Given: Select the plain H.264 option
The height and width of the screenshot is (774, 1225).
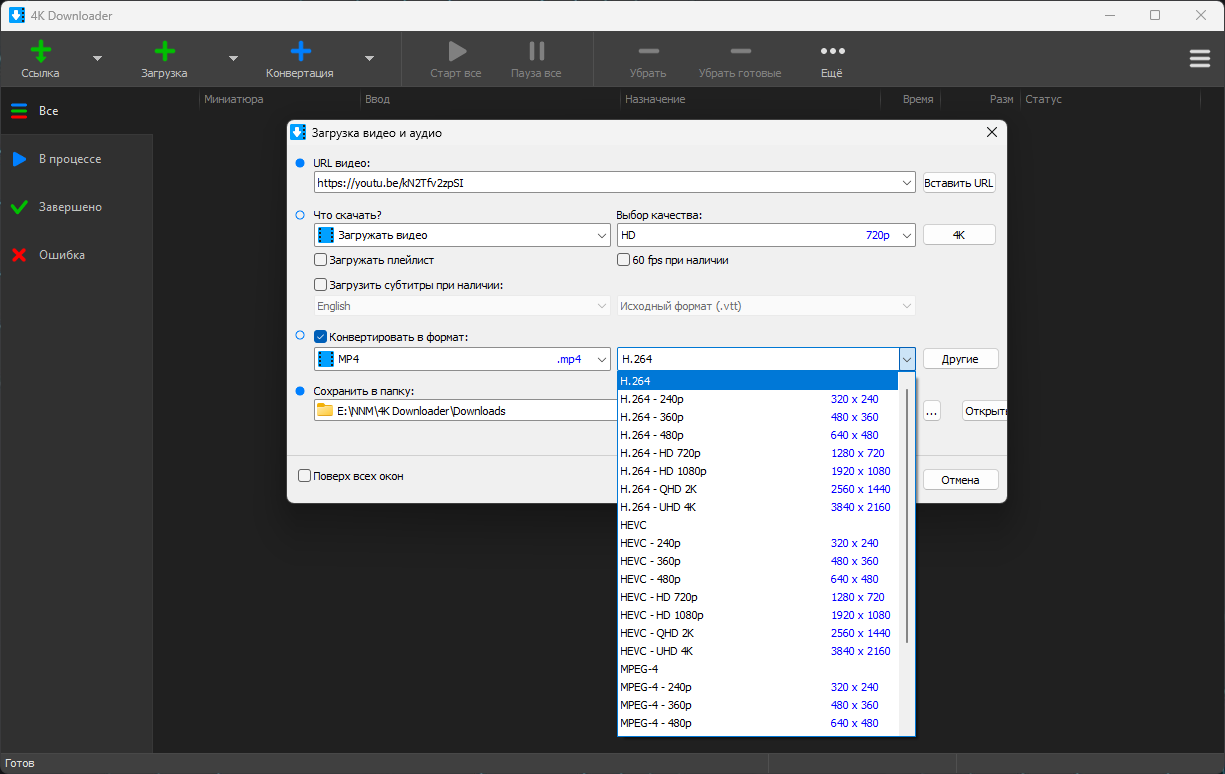Looking at the screenshot, I should 758,381.
